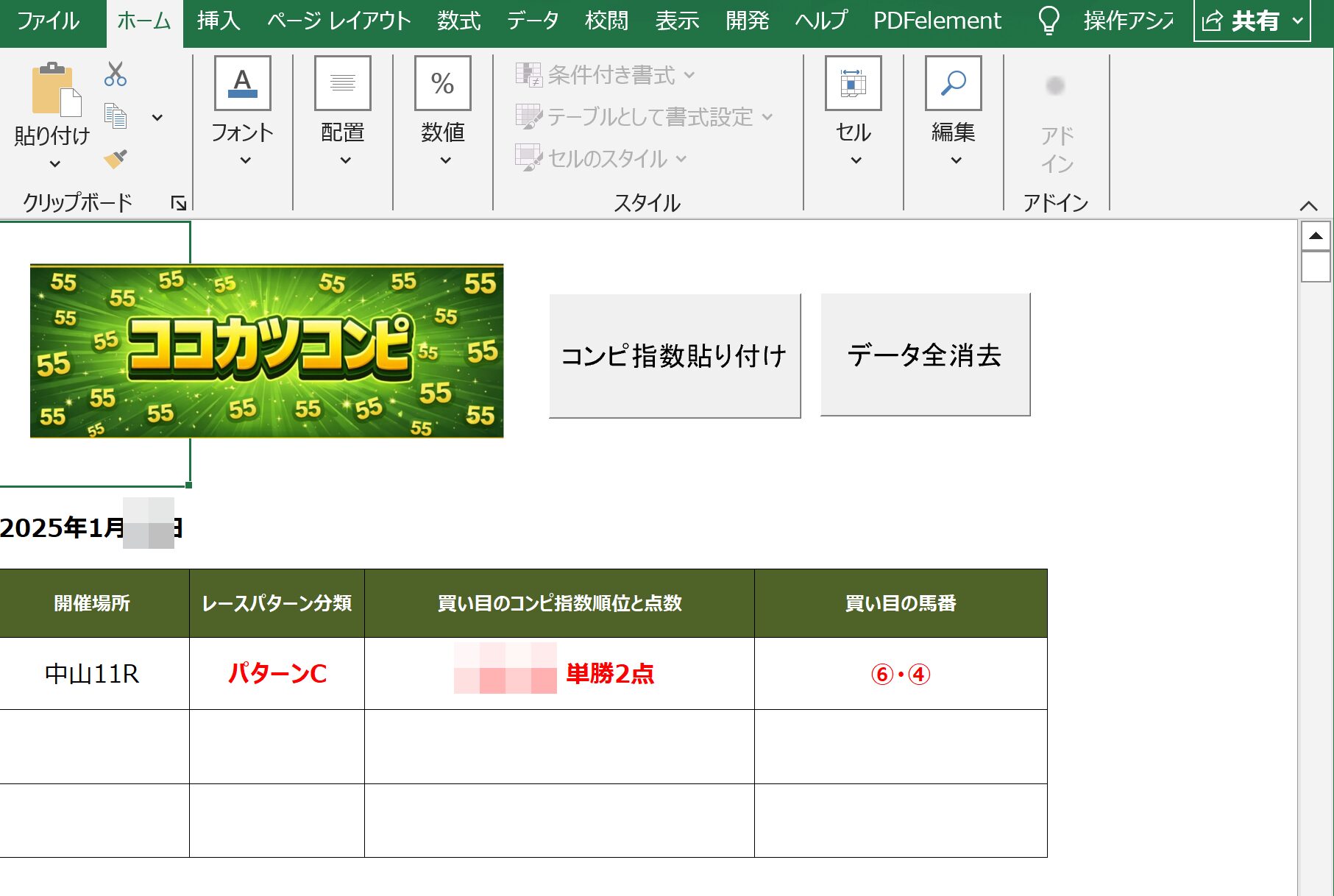
Task: Click the Cut scissors icon
Action: (x=116, y=74)
